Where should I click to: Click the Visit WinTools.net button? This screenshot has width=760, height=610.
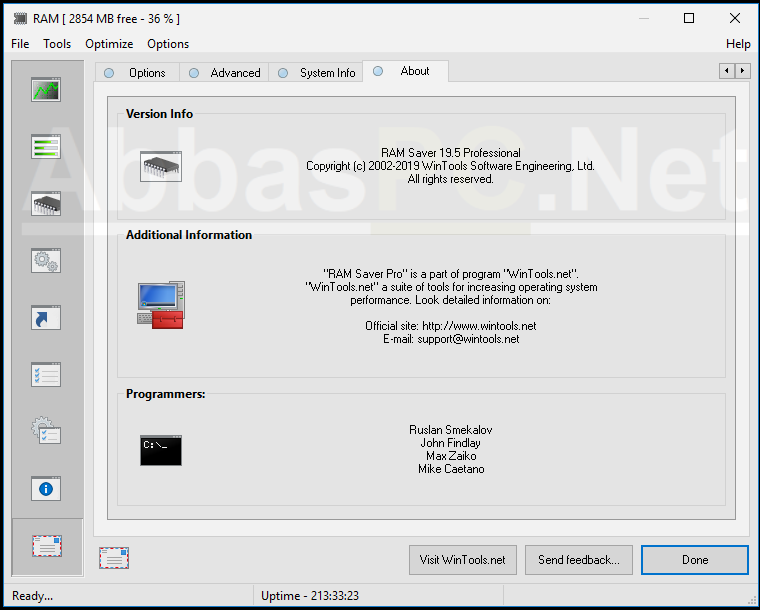(x=463, y=560)
